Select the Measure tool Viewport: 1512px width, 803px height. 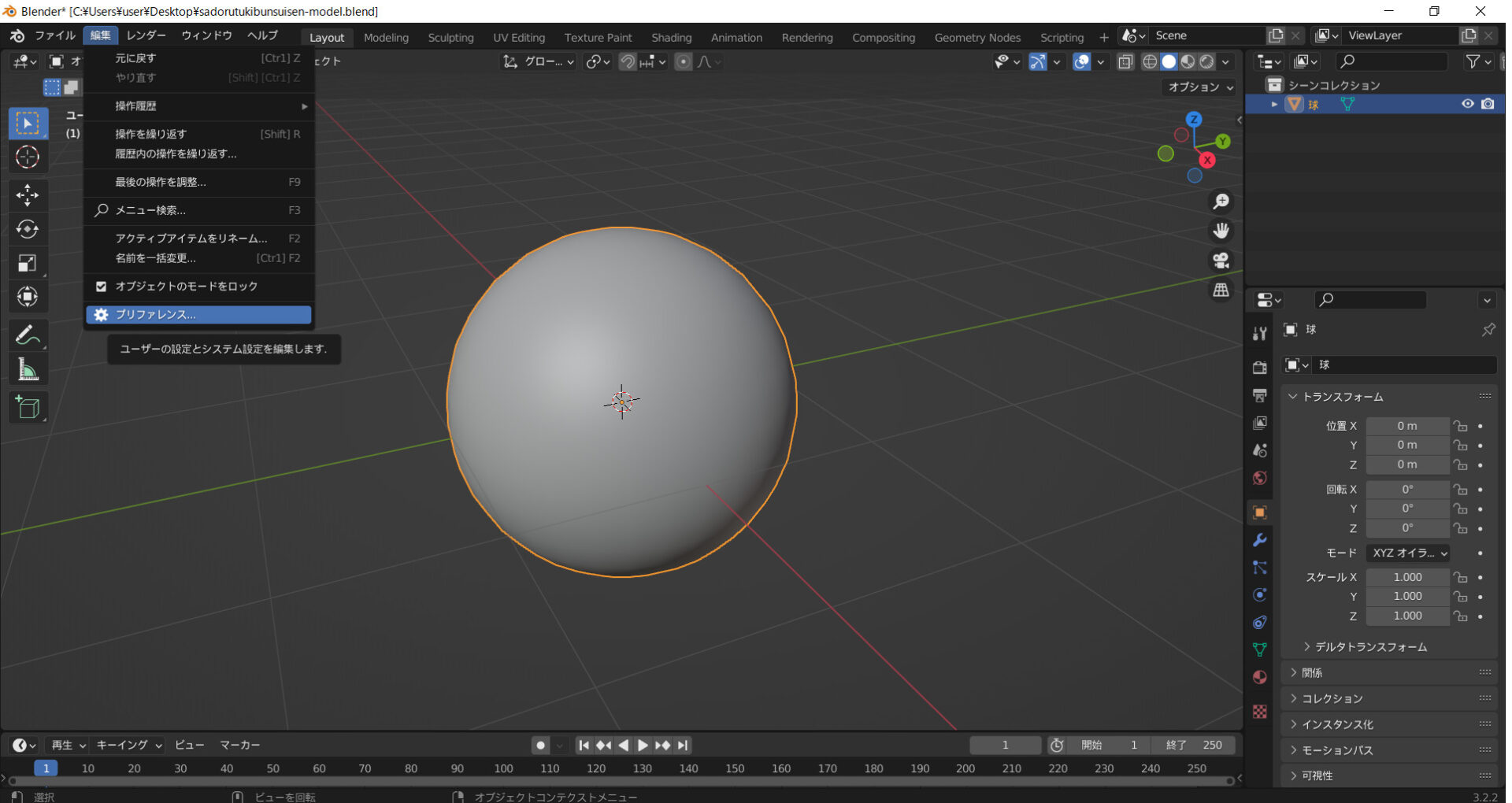coord(28,368)
